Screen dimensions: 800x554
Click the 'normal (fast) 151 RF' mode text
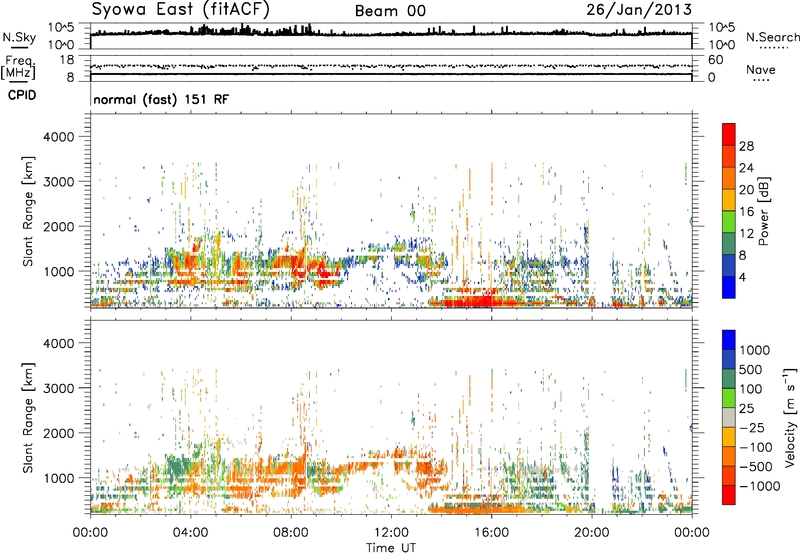pos(161,99)
